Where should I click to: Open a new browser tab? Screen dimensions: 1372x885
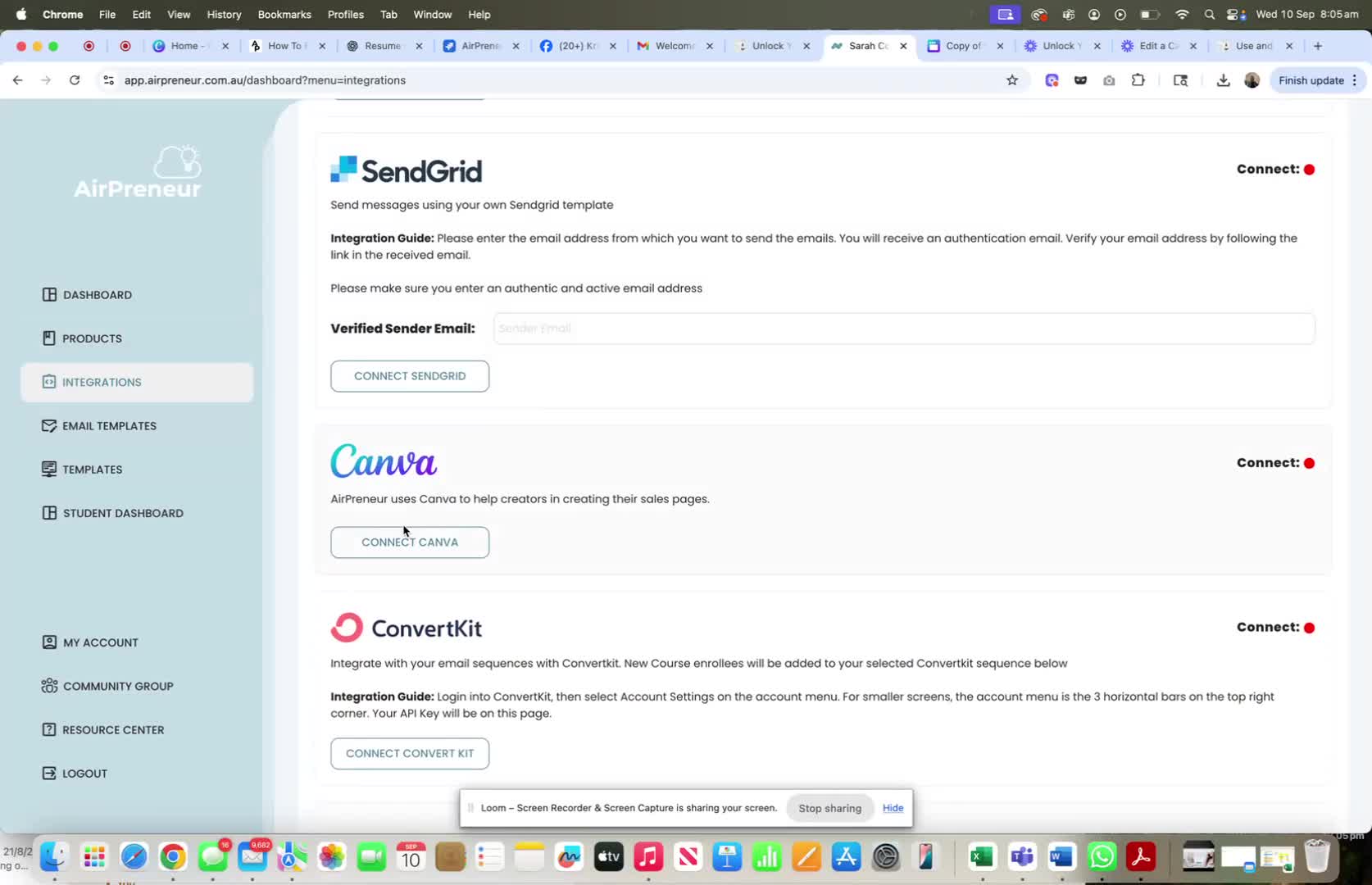1318,46
